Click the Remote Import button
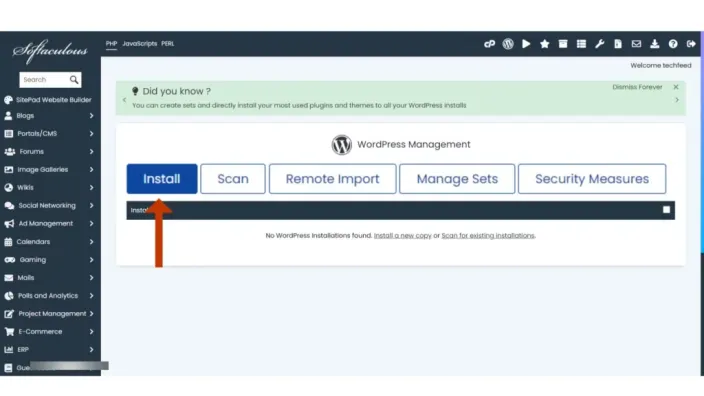This screenshot has height=396, width=704. pyautogui.click(x=332, y=179)
